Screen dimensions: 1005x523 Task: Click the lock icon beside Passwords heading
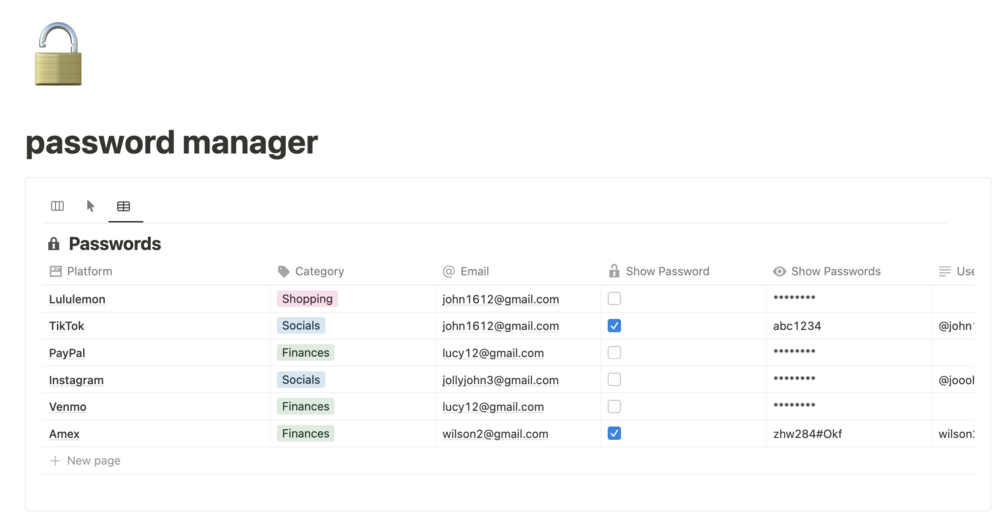click(54, 244)
